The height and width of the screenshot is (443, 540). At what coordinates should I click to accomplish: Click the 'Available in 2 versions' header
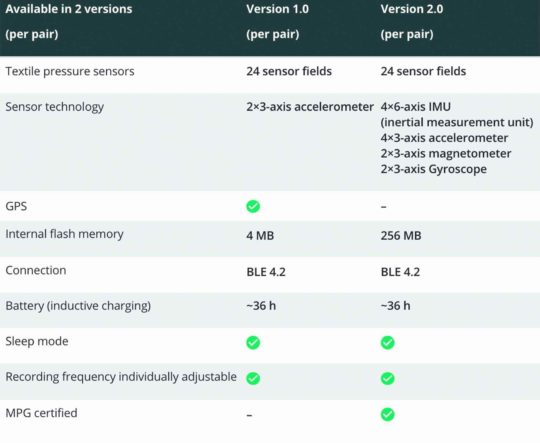[69, 9]
